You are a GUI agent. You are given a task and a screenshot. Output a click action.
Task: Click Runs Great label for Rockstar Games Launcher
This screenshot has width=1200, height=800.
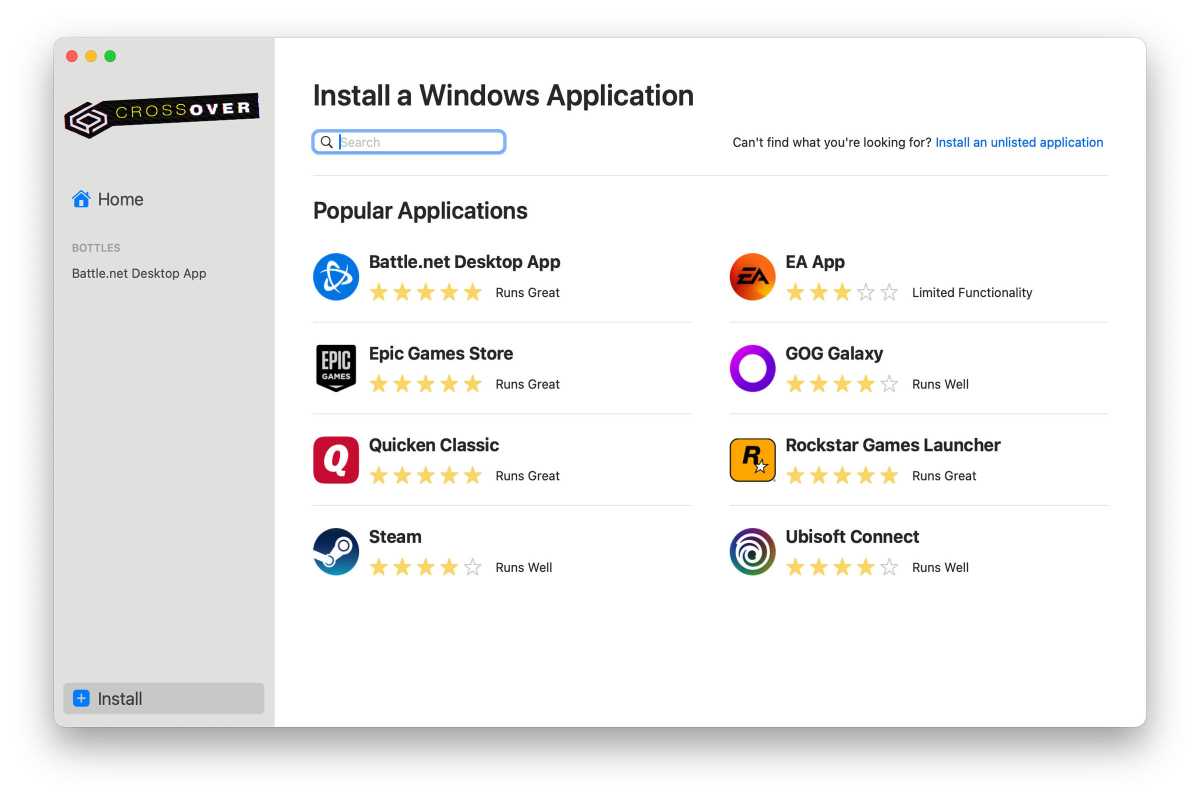point(944,476)
